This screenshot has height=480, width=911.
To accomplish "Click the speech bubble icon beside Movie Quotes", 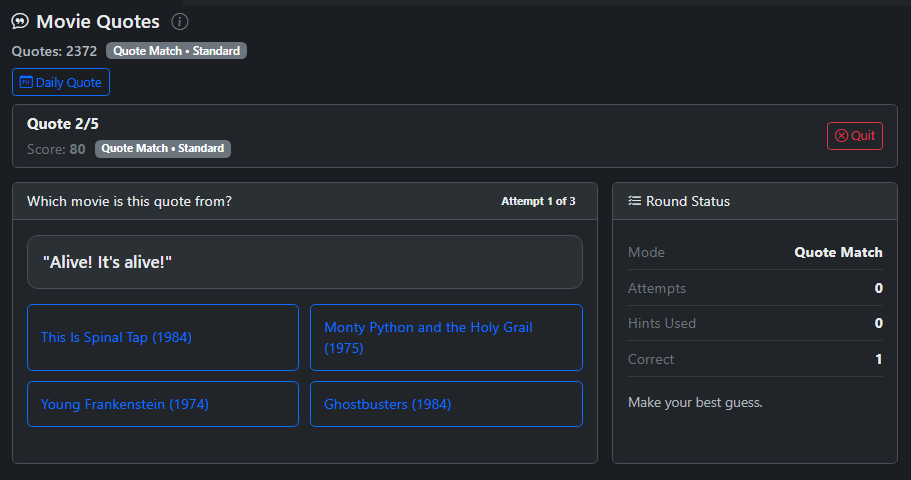I will [19, 22].
